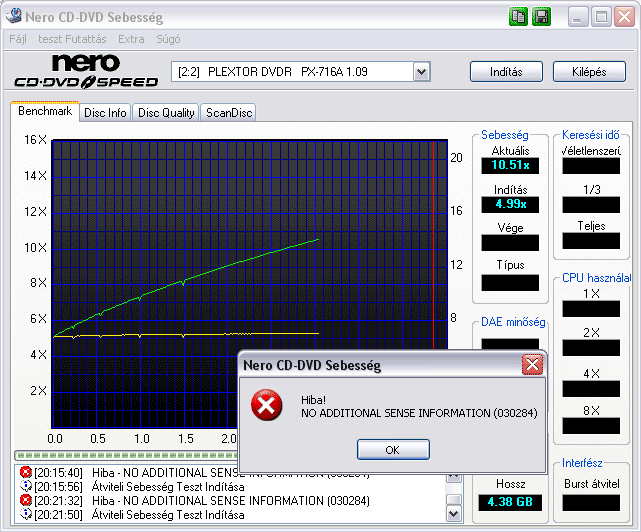
Task: Click the Nero app icon in title bar
Action: click(14, 16)
